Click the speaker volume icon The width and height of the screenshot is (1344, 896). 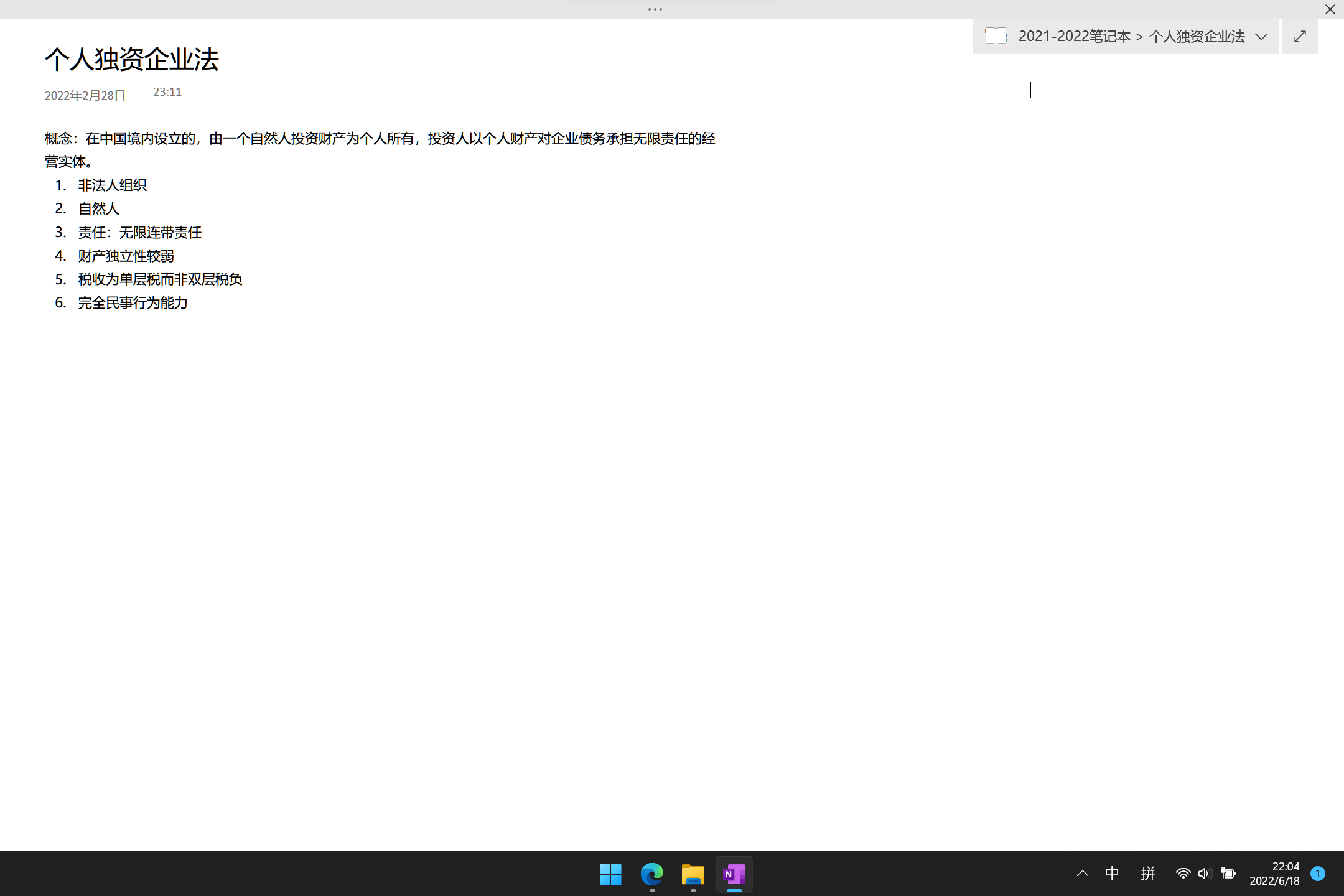(x=1205, y=874)
